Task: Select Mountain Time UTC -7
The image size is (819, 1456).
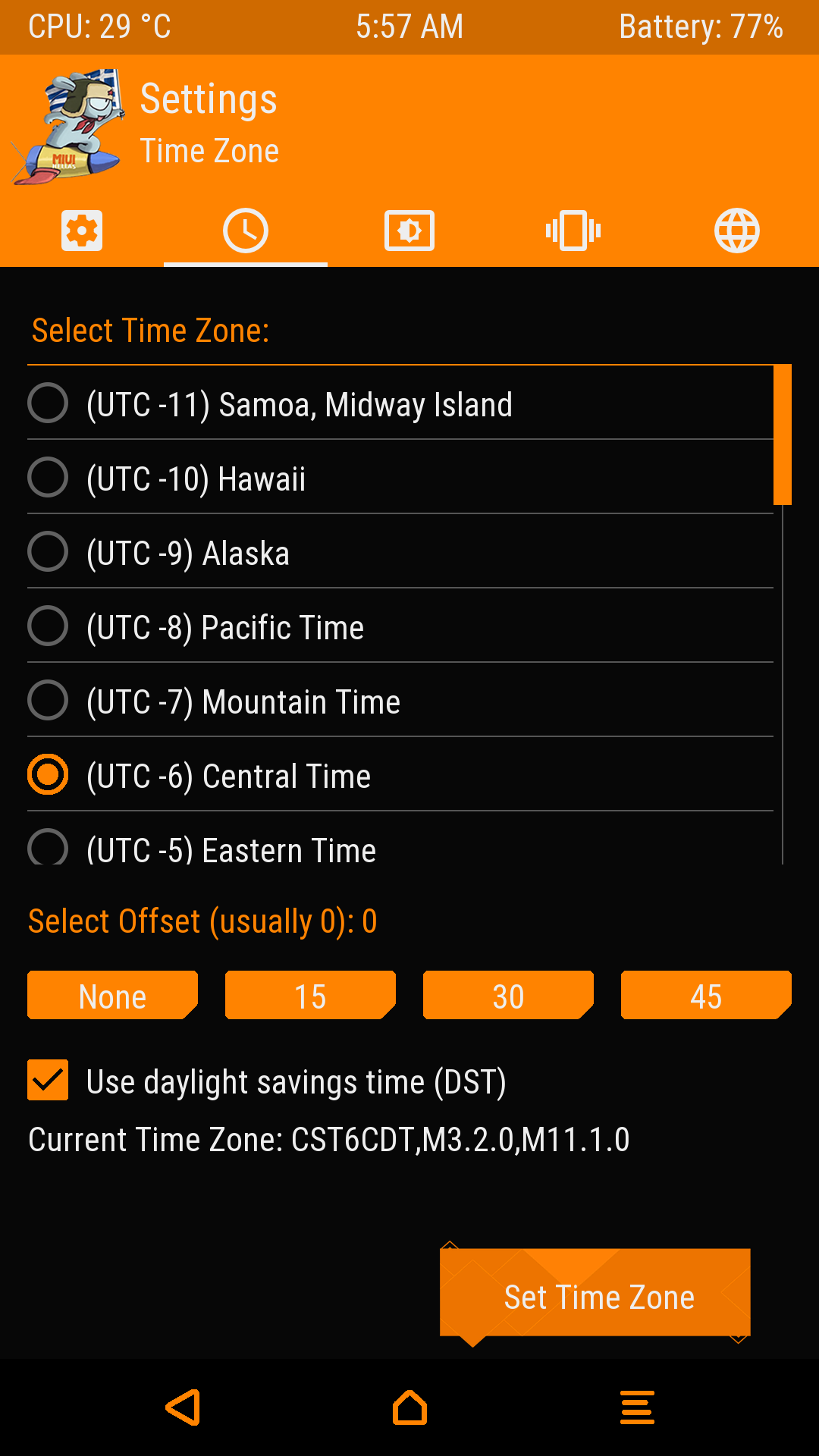Action: point(243,701)
